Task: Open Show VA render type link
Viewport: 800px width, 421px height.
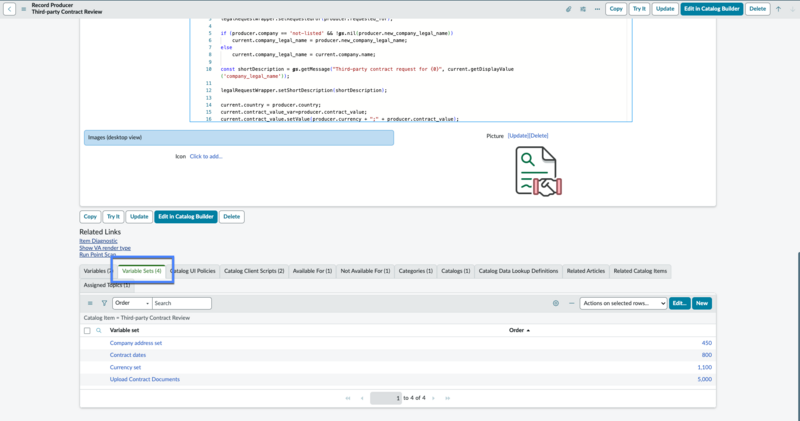Action: (105, 248)
